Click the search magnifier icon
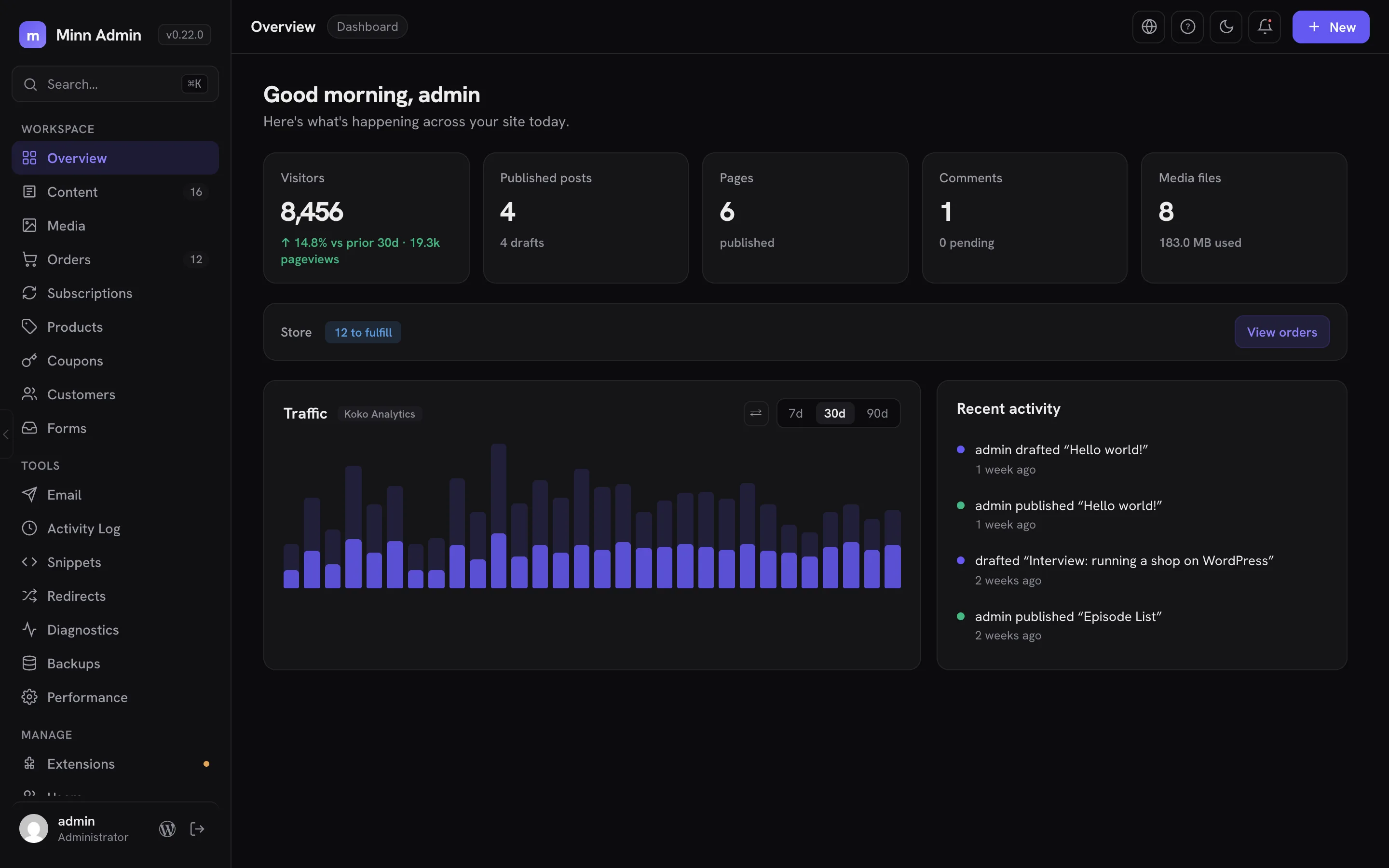This screenshot has height=868, width=1389. click(30, 84)
